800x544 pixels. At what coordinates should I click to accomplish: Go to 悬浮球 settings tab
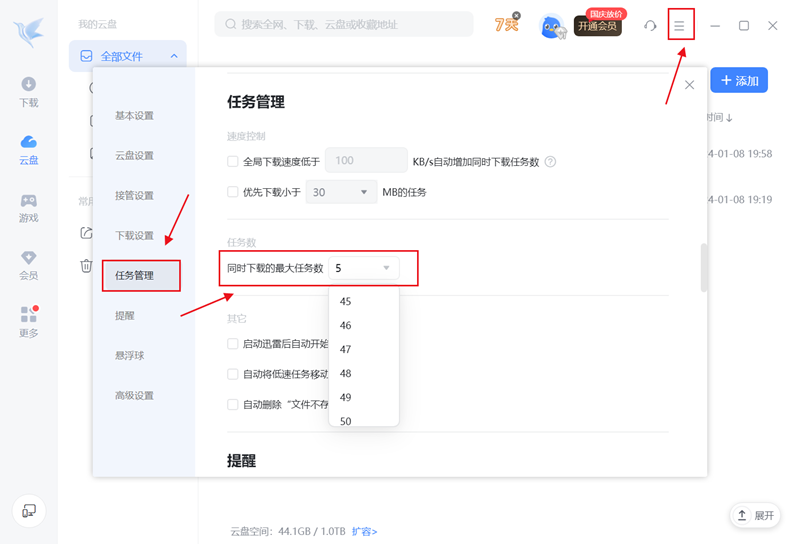click(x=130, y=355)
